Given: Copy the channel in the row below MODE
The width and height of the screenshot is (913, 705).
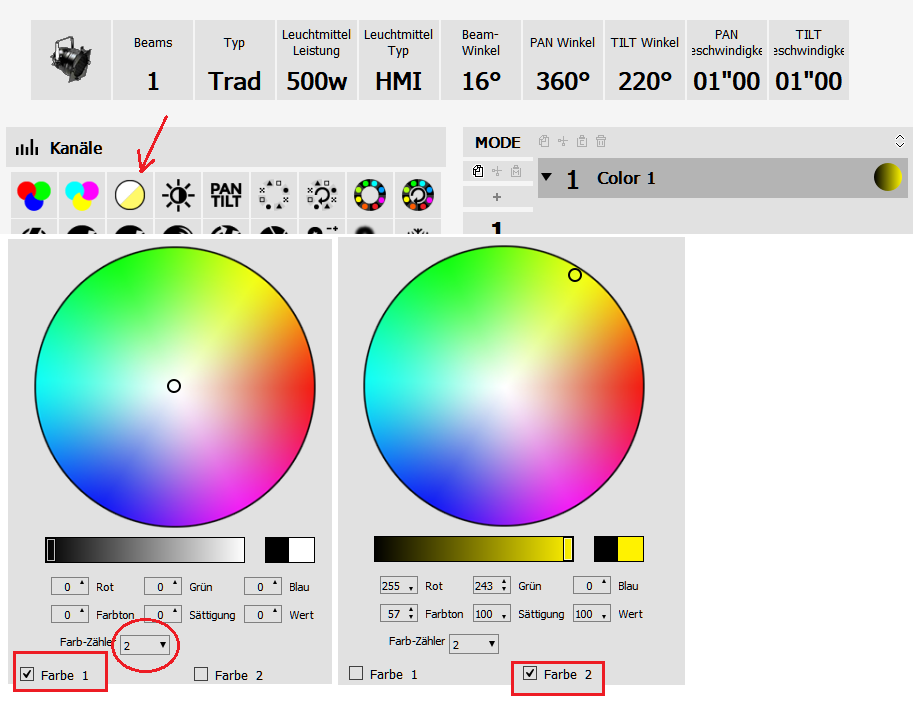Looking at the screenshot, I should [x=478, y=171].
